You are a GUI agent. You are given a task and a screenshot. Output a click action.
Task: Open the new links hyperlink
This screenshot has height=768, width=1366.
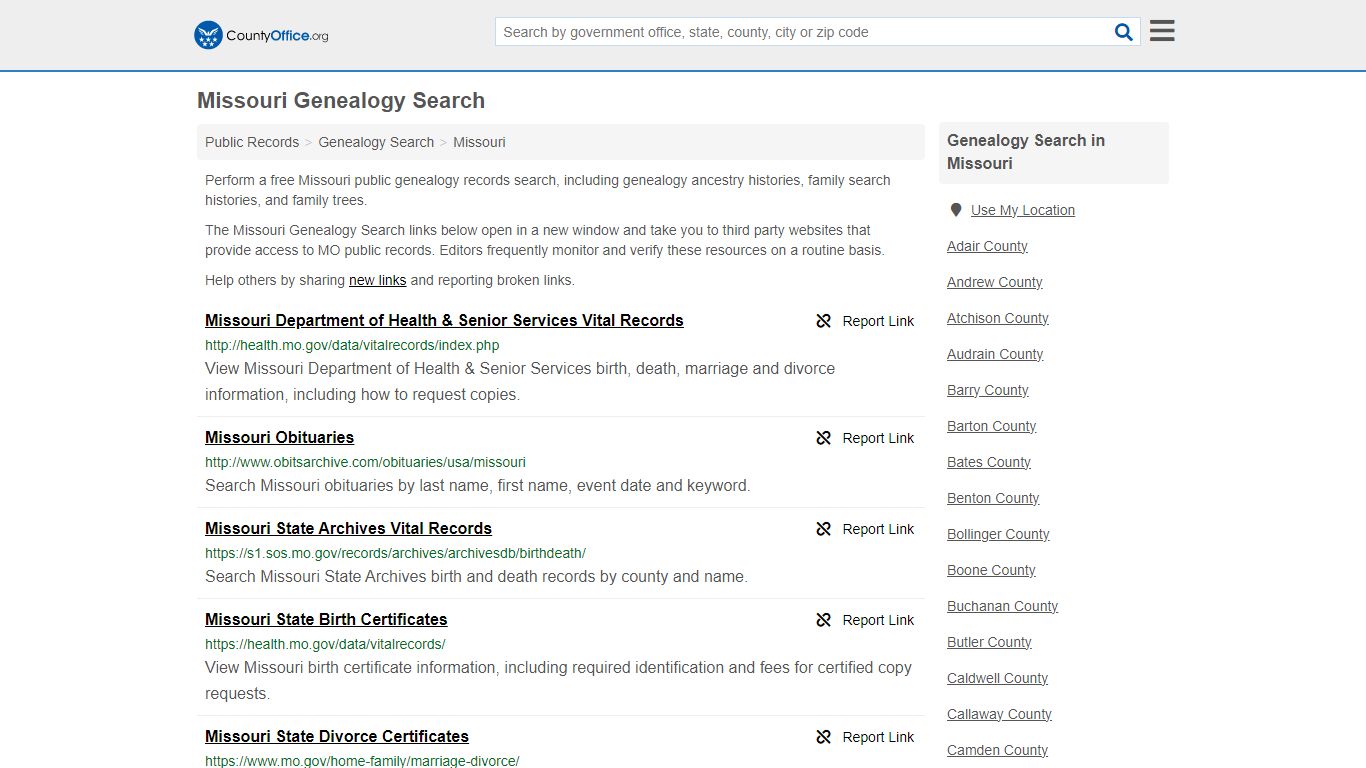[377, 280]
